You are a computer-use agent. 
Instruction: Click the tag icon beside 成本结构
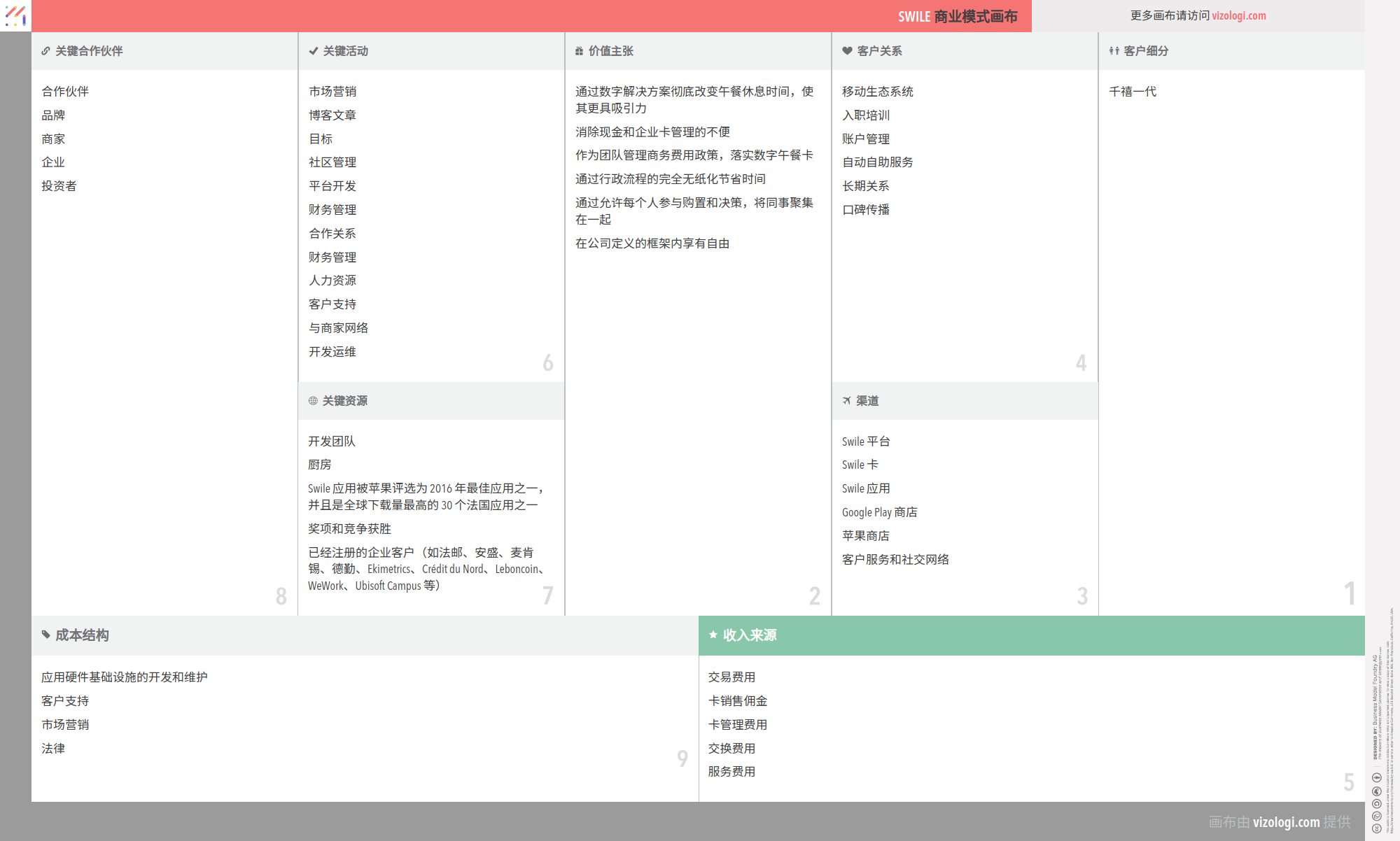click(x=45, y=635)
